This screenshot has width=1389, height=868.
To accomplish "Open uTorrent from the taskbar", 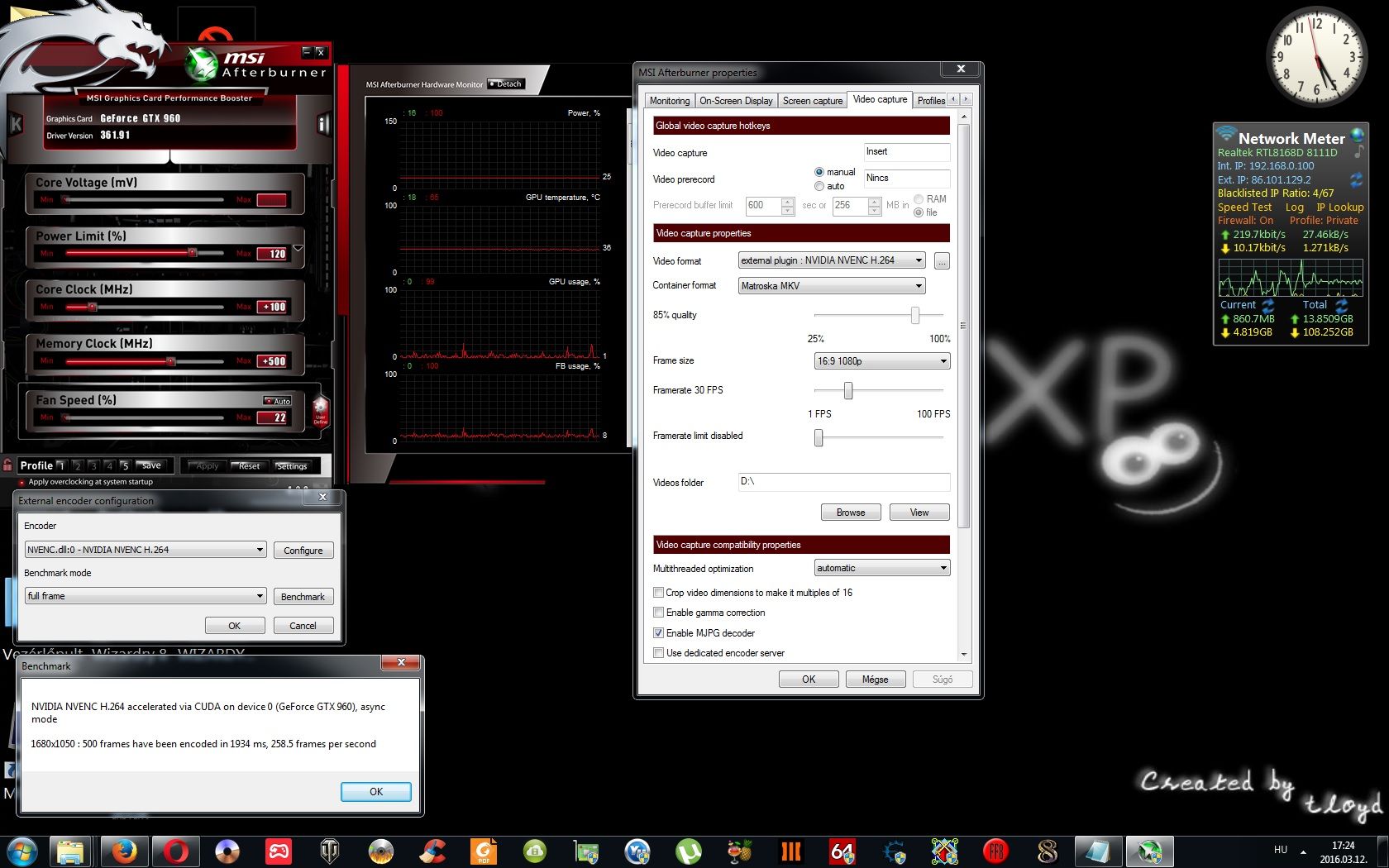I will click(x=689, y=851).
